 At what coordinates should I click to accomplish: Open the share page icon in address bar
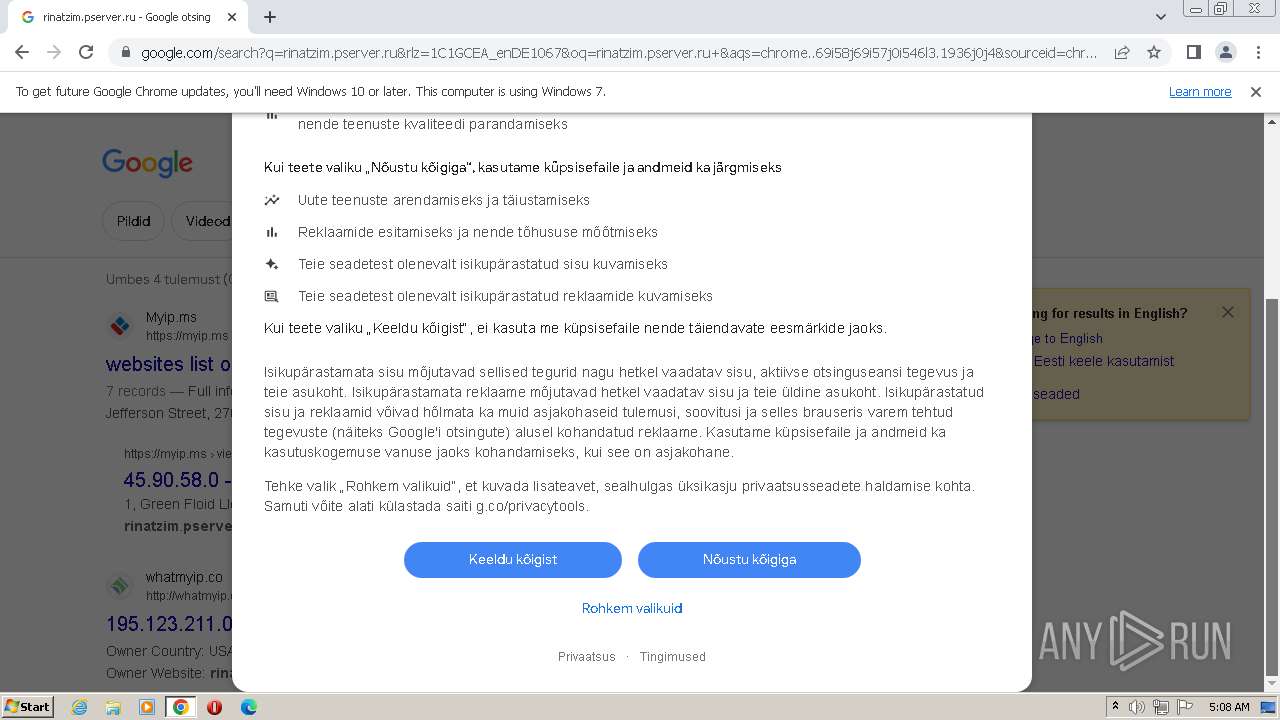[1122, 52]
